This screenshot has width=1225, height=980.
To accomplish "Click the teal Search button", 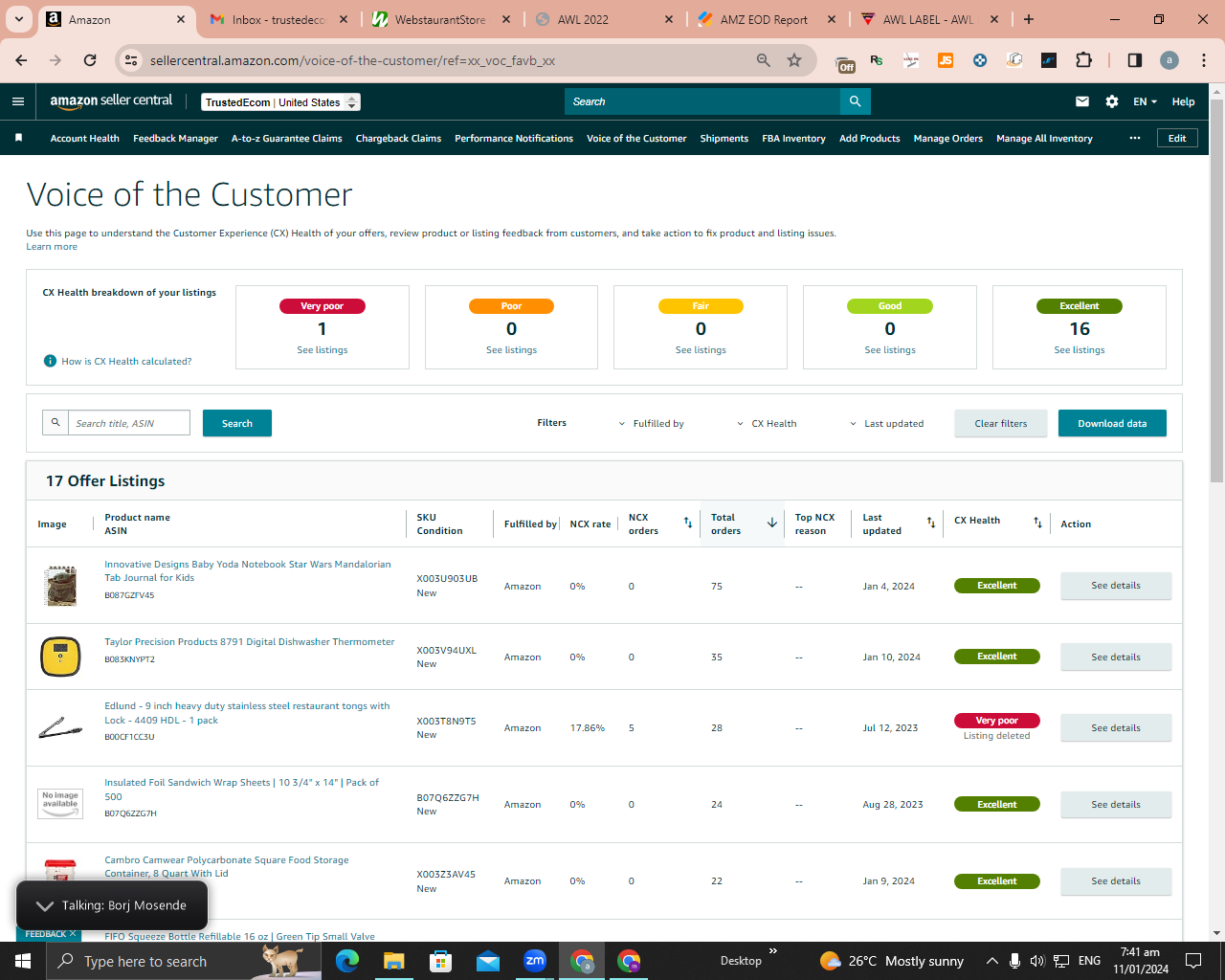I will tap(237, 423).
